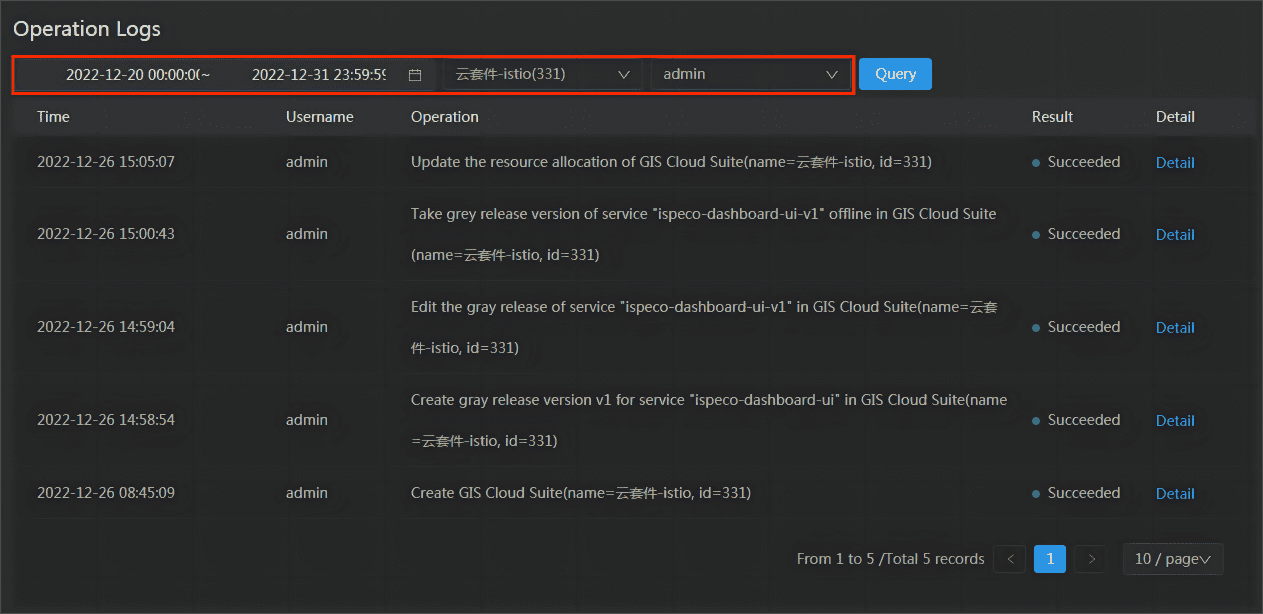Click the 'Update the resource allocation' operation text

pos(671,161)
